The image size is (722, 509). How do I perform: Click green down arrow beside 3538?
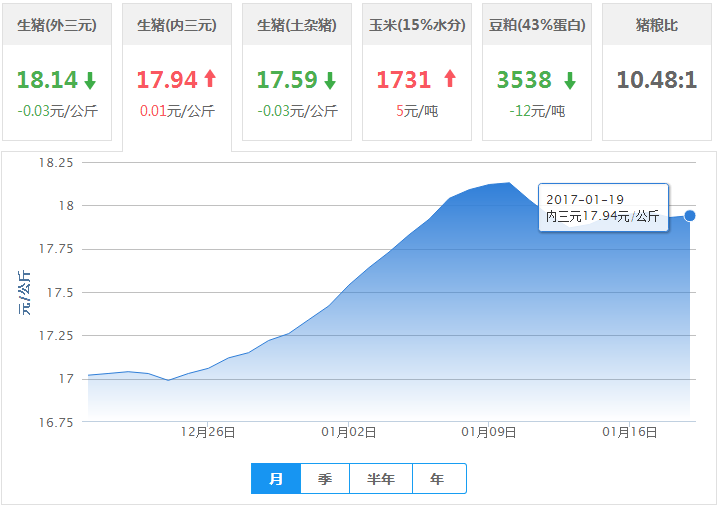pos(569,81)
